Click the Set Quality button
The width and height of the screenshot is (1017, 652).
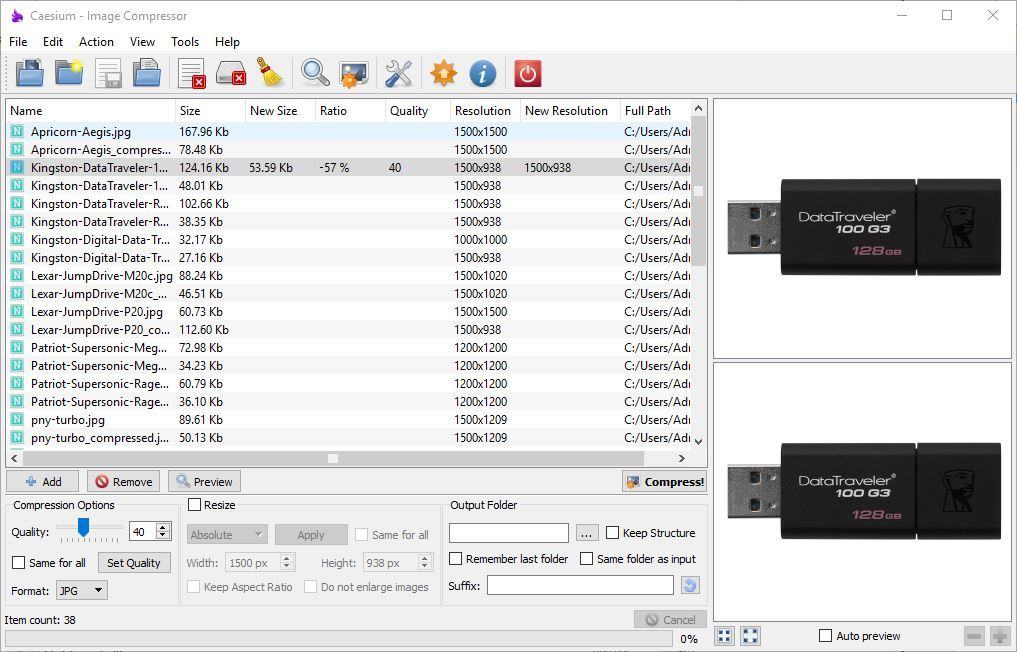click(x=133, y=563)
